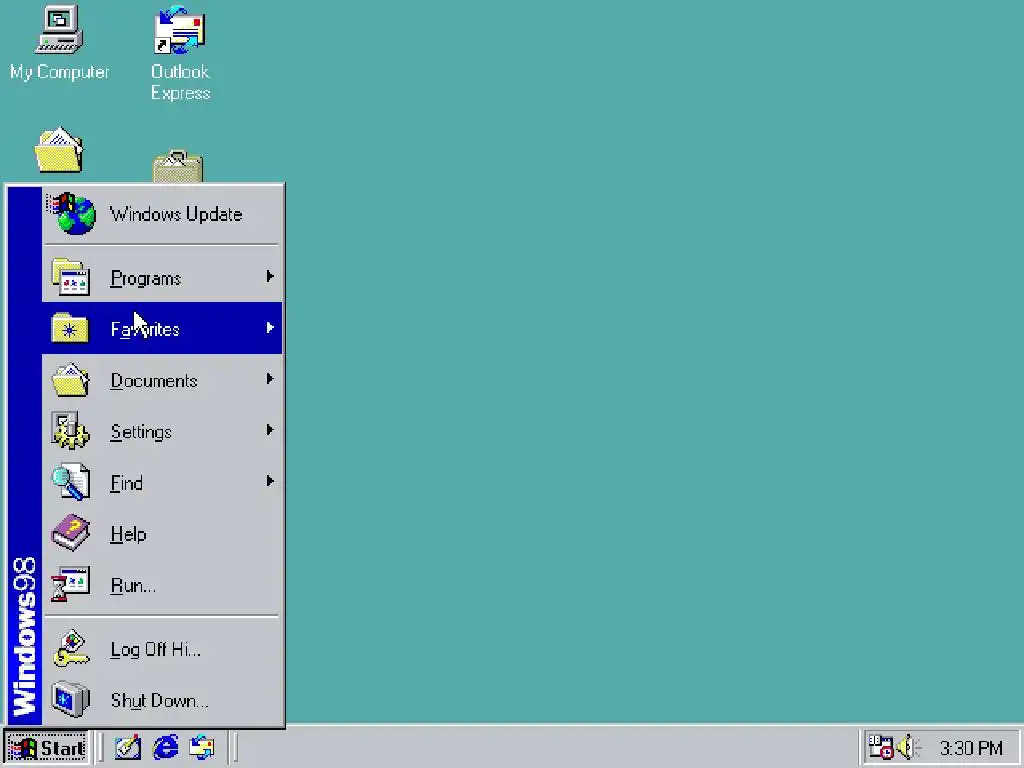This screenshot has width=1024, height=768.
Task: Select the My Documents folder desktop icon
Action: coord(59,150)
